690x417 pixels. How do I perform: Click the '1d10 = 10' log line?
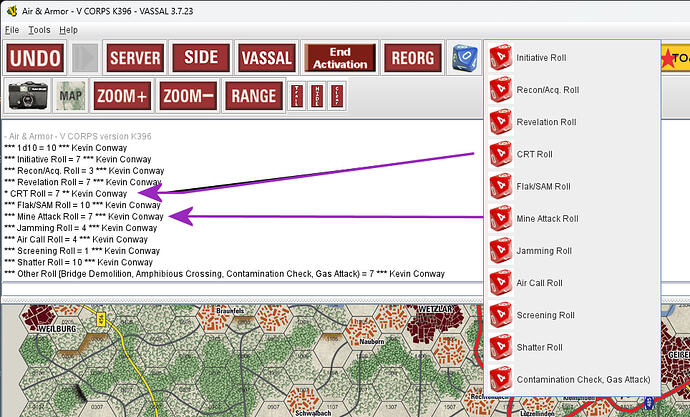point(66,148)
